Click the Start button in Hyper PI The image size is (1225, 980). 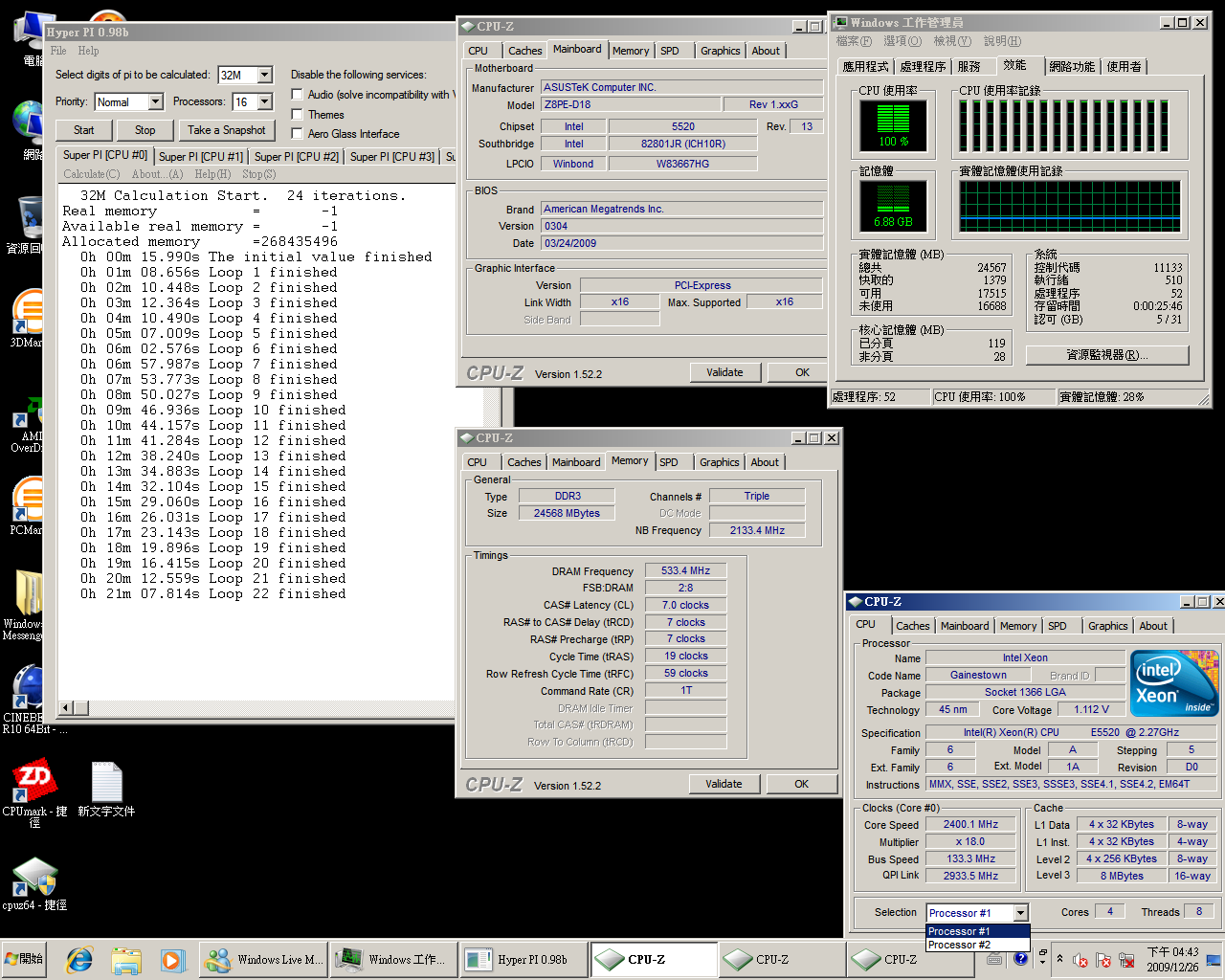point(84,130)
